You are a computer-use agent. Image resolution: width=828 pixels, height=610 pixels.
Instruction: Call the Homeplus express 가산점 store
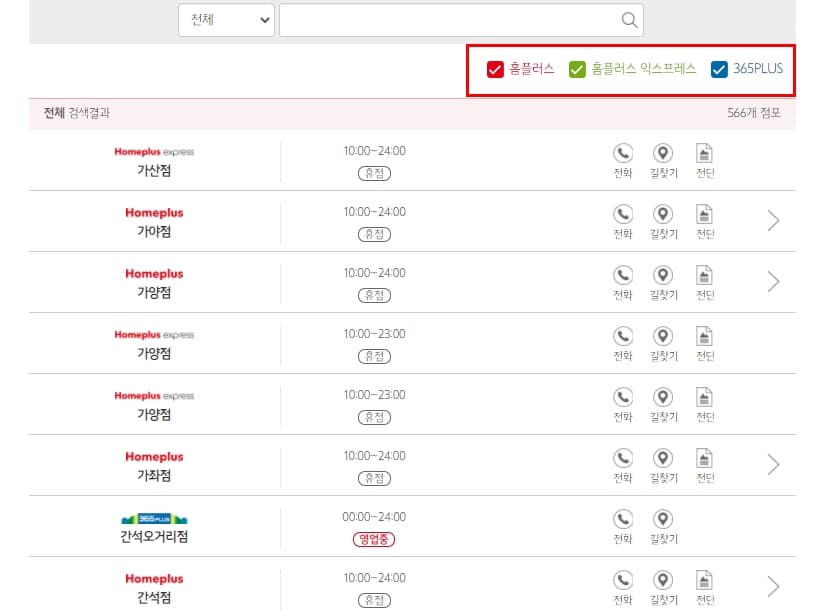coord(623,153)
